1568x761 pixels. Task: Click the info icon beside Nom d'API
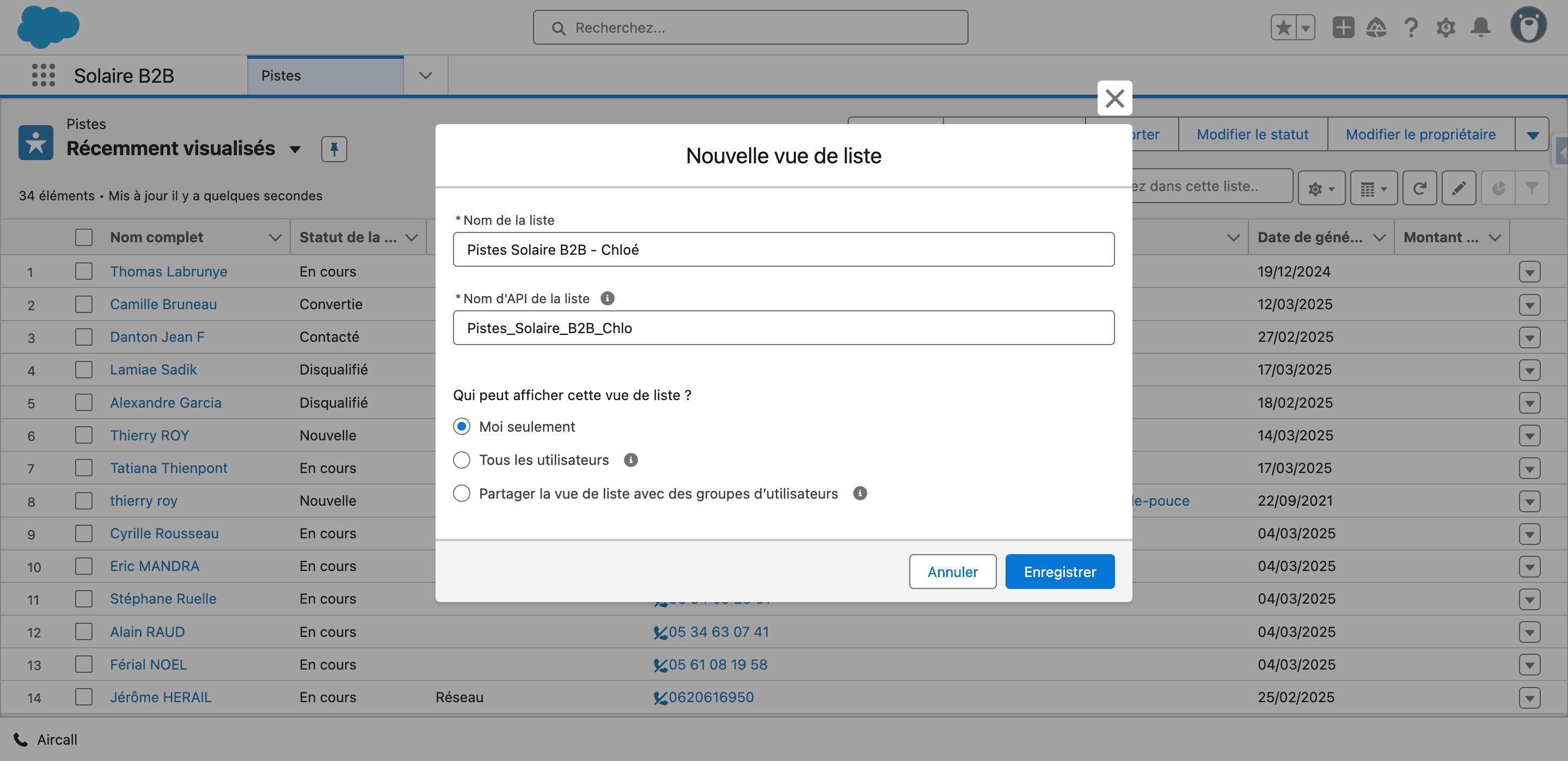click(607, 298)
